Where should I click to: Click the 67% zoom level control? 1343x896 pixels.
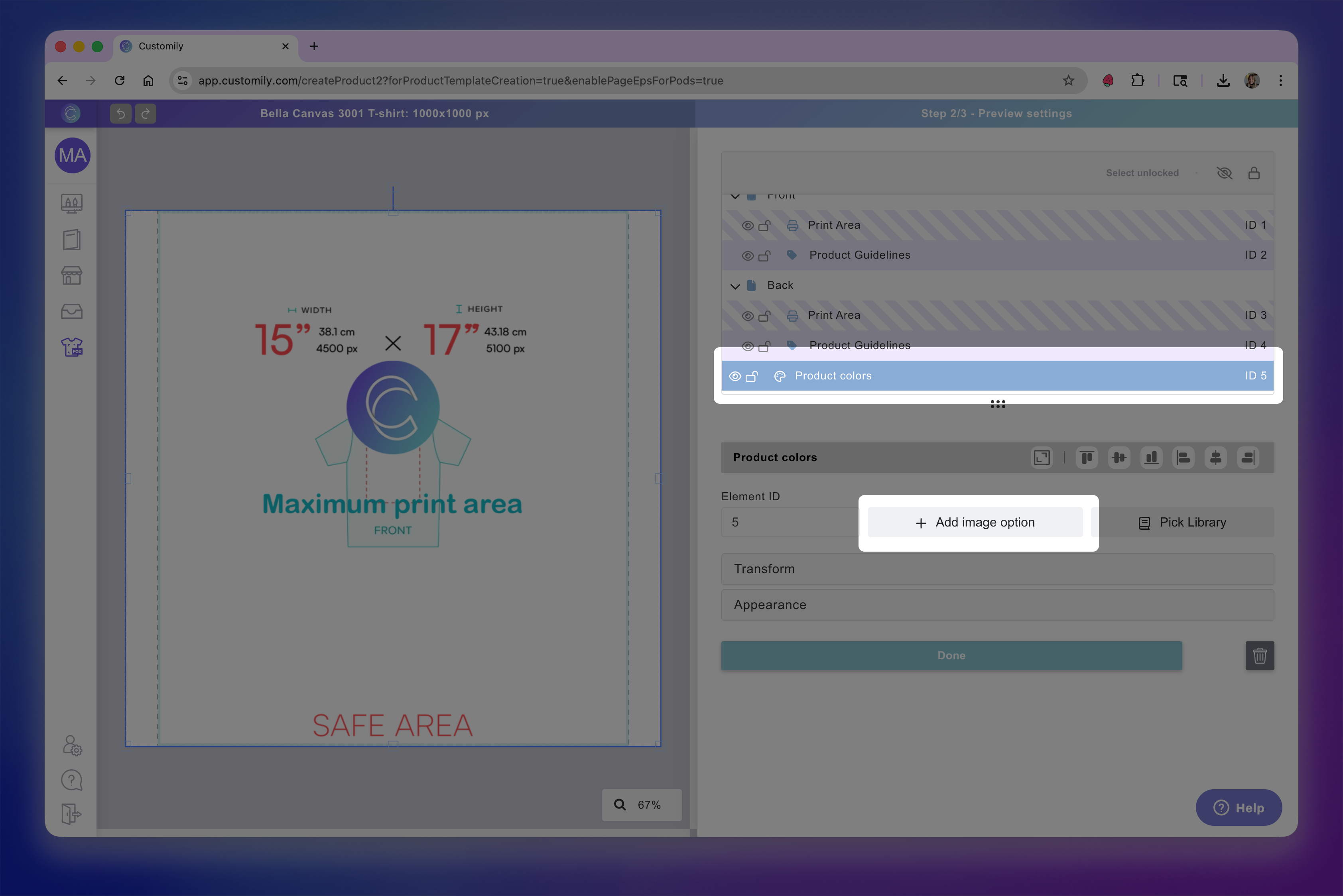pos(642,805)
